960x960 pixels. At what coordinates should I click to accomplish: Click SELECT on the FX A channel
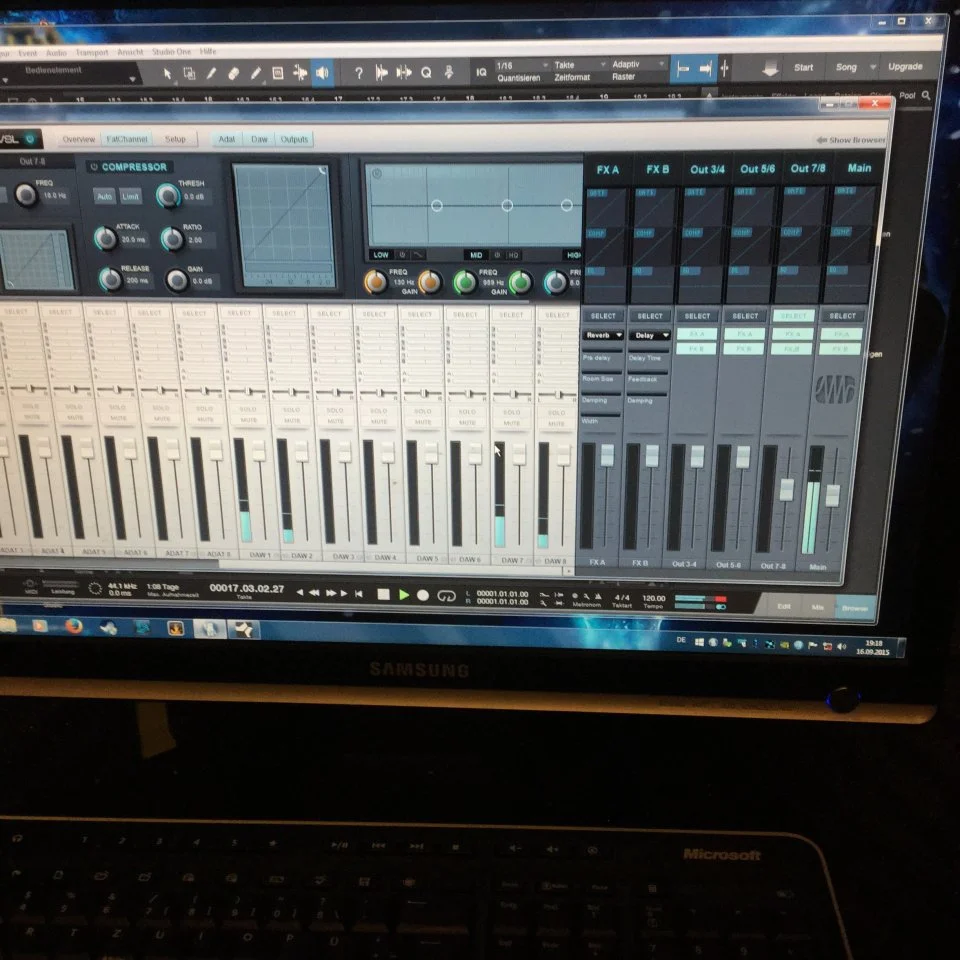coord(603,316)
